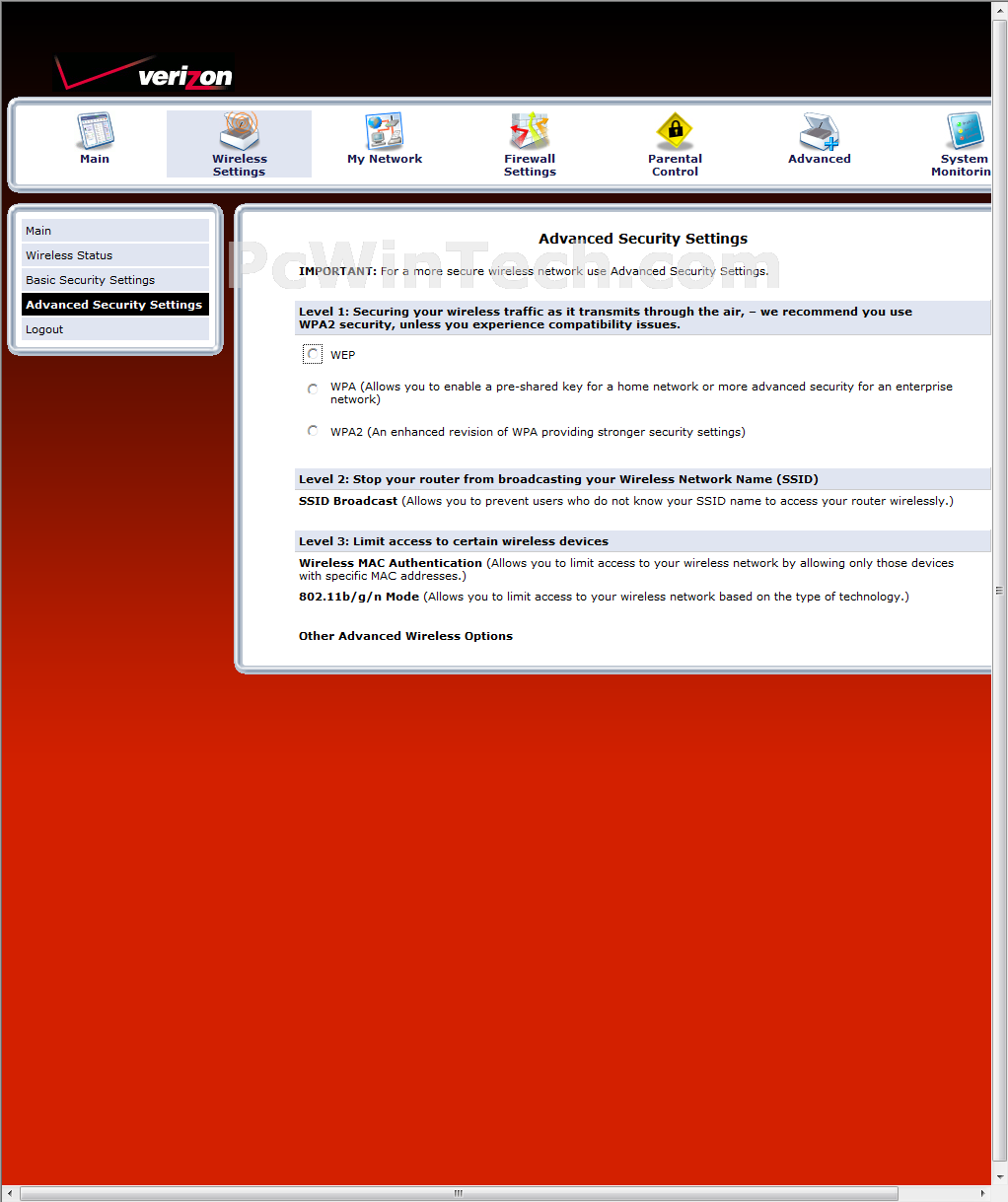This screenshot has width=1008, height=1202.
Task: Click the Advanced settings icon
Action: pos(820,131)
